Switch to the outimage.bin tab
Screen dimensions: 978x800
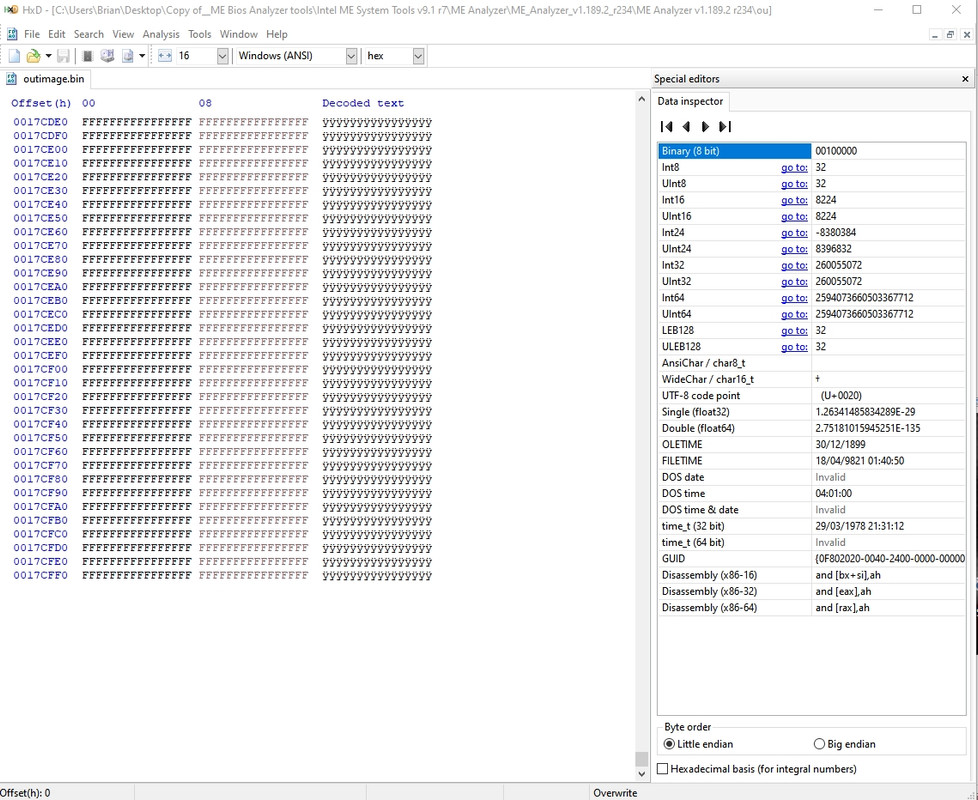[46, 79]
